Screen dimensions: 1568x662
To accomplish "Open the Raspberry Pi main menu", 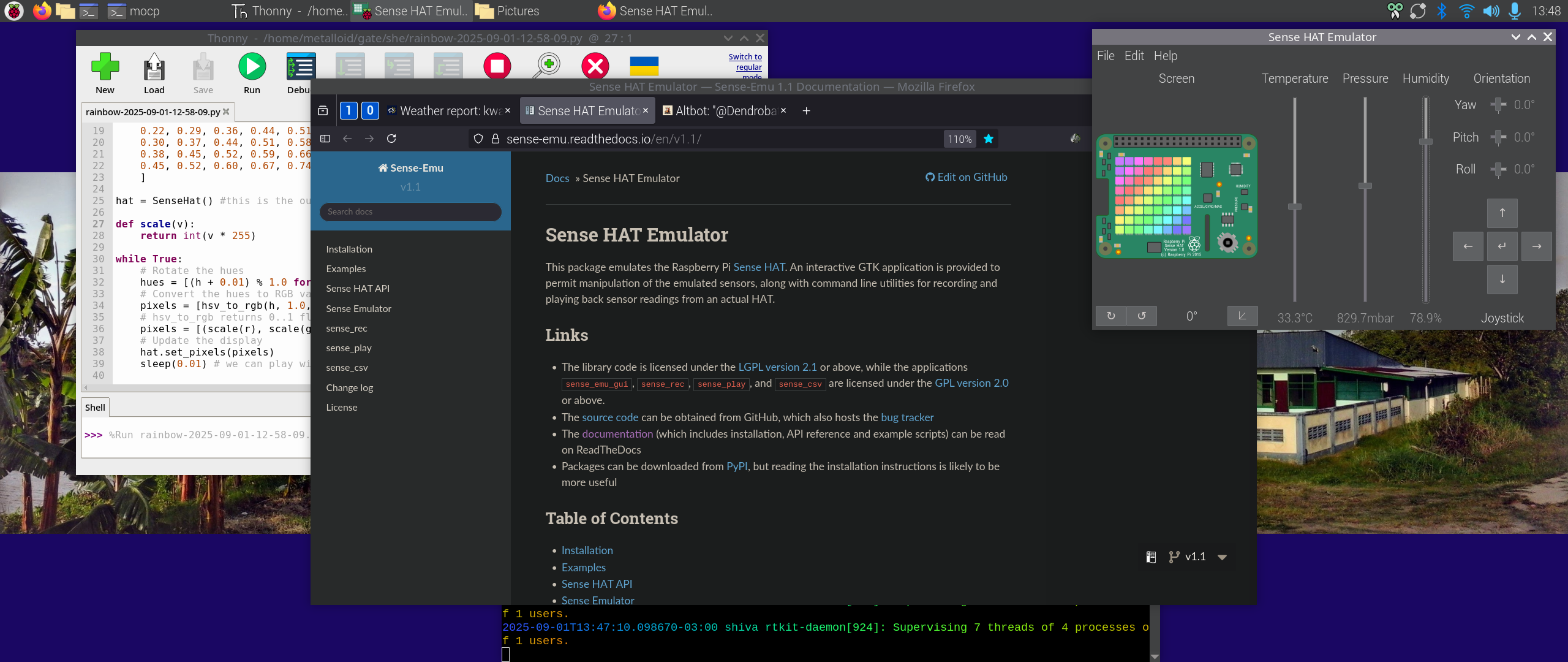I will click(x=13, y=11).
